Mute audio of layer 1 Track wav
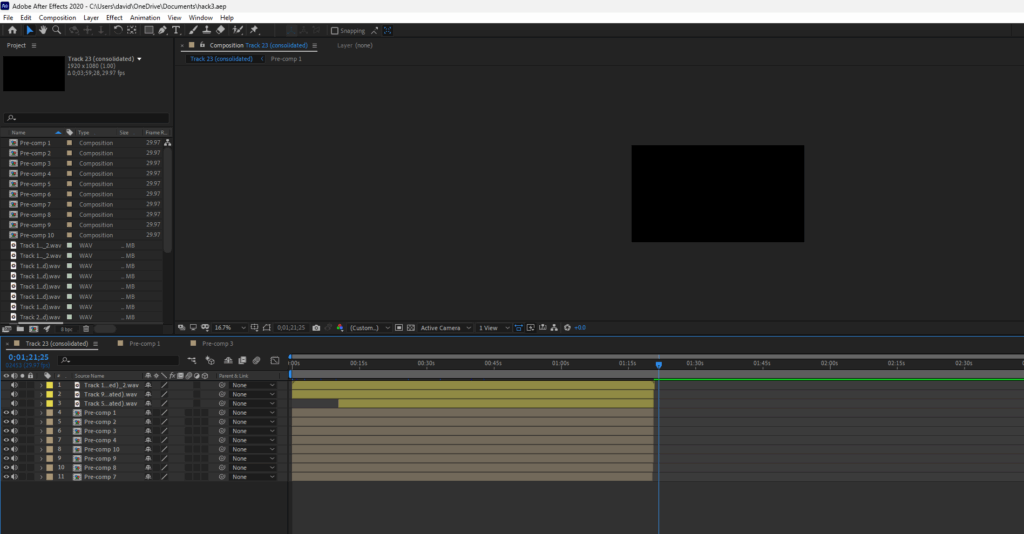 point(14,385)
